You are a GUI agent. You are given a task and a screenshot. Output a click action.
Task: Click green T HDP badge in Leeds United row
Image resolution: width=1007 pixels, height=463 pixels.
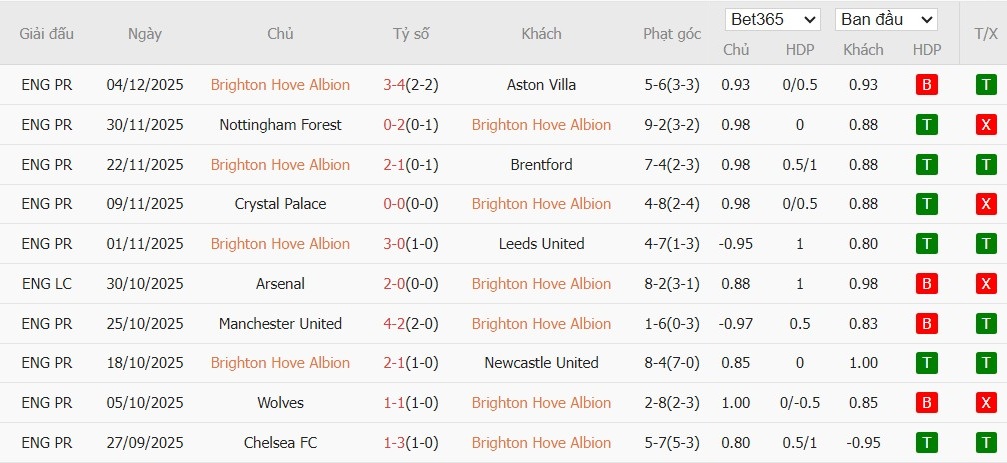pos(926,244)
